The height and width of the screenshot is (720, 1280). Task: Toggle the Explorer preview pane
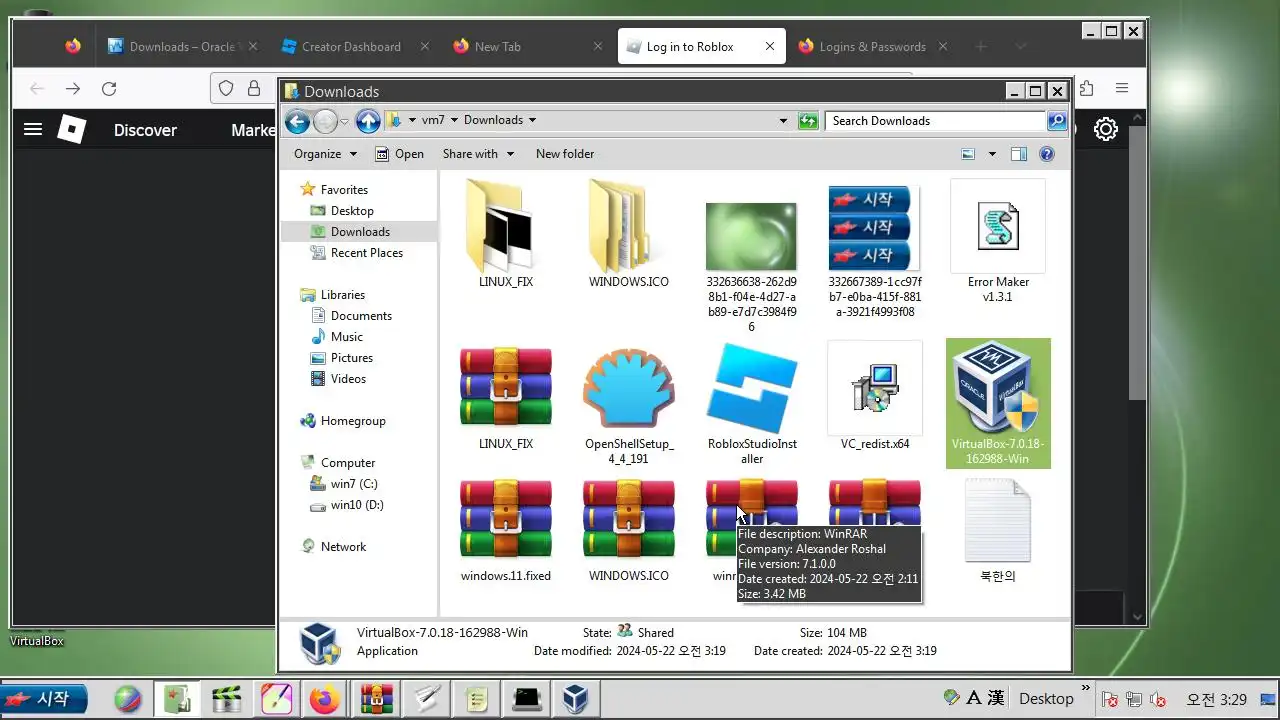(1019, 154)
